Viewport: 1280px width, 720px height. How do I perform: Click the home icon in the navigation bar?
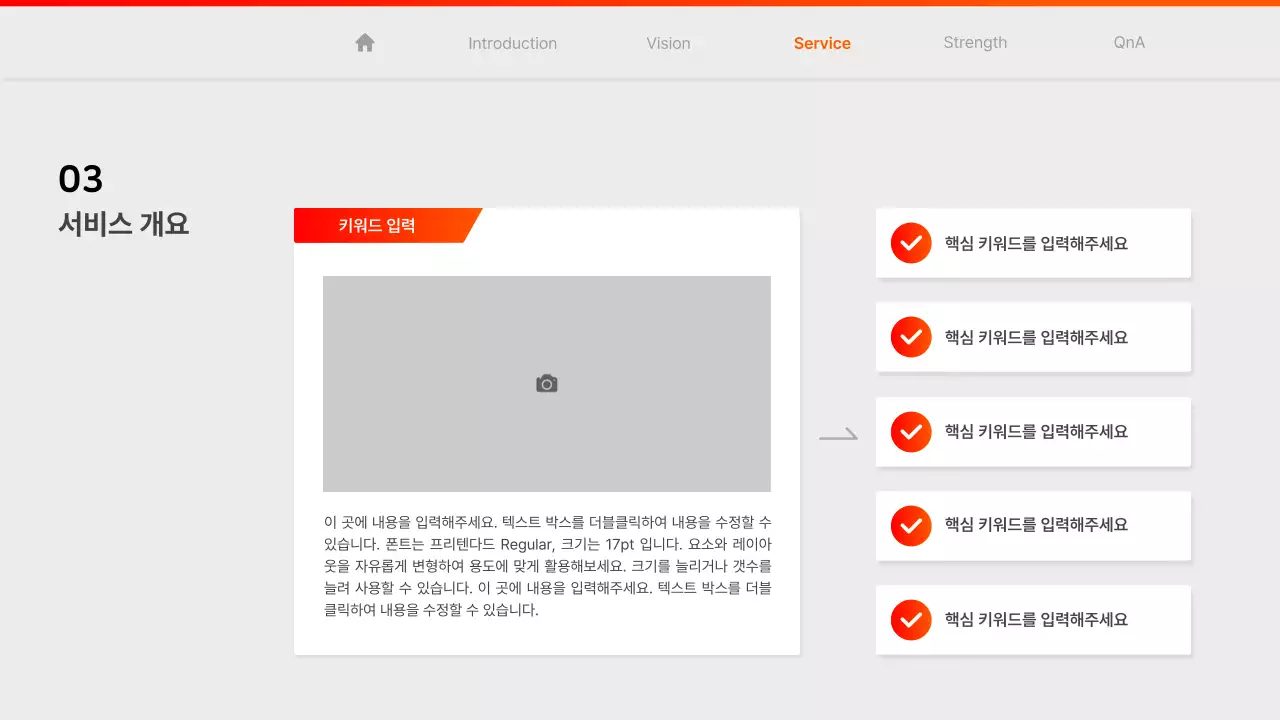click(364, 42)
